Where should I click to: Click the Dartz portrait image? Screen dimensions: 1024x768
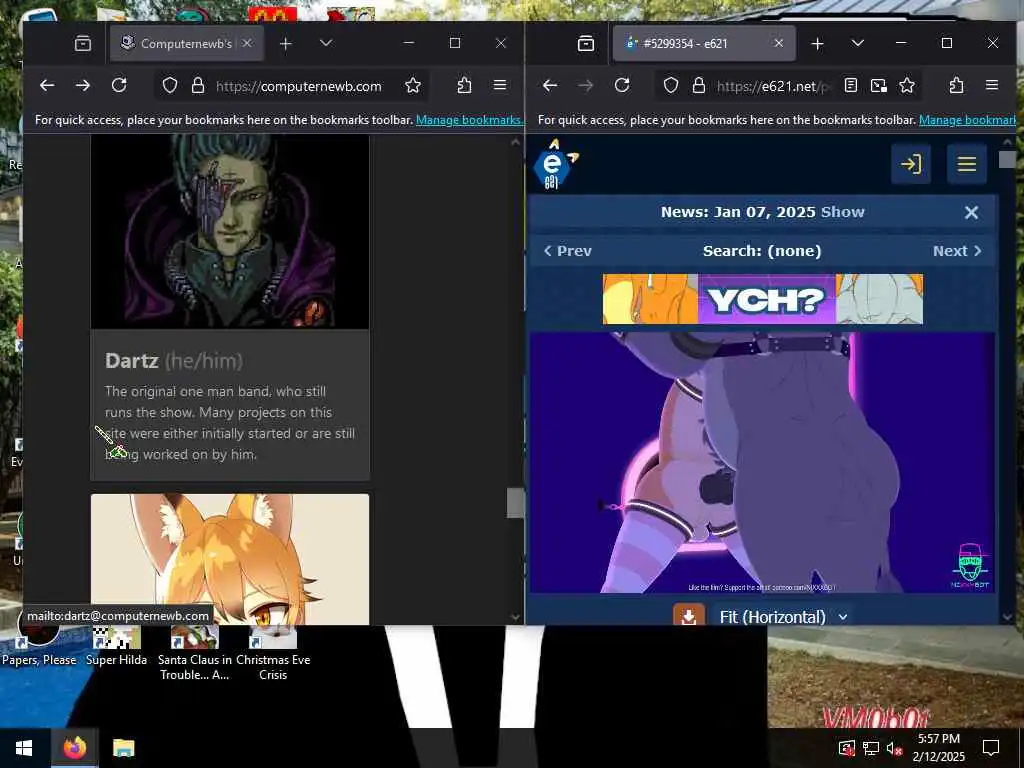[x=230, y=231]
